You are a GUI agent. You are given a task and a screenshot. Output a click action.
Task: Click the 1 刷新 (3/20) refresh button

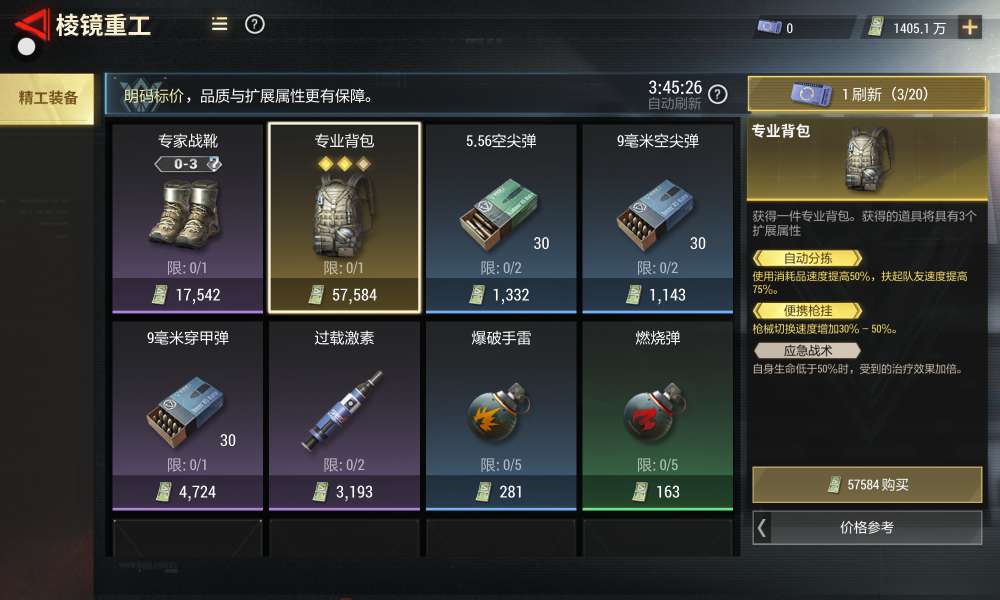coord(867,94)
